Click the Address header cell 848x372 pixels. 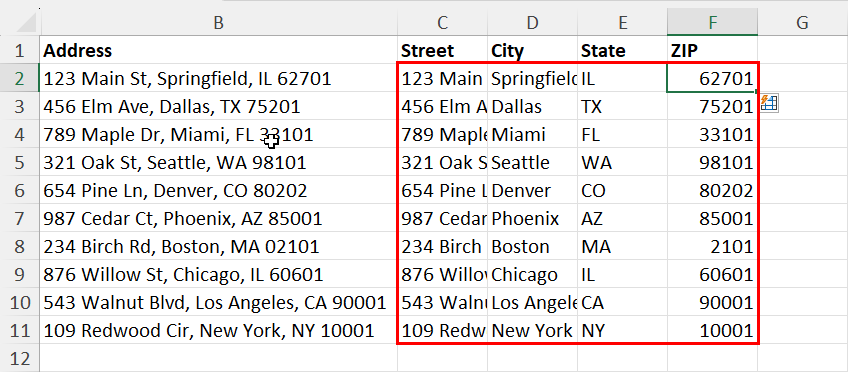pos(218,50)
